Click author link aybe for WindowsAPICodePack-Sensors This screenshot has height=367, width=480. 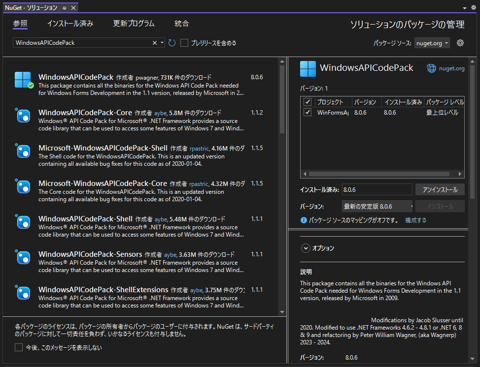[x=170, y=255]
